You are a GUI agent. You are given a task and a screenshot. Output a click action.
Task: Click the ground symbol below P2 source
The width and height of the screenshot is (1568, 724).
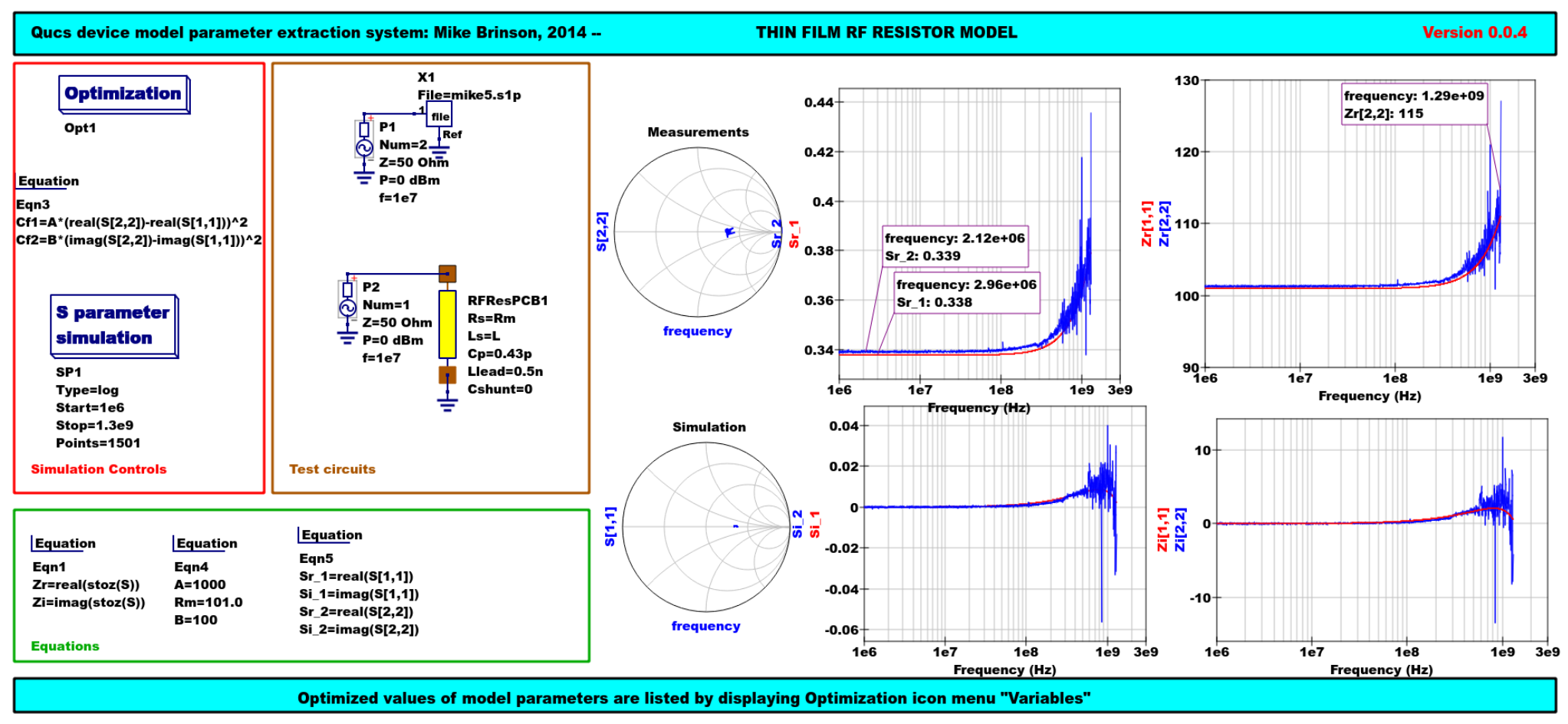pos(347,337)
